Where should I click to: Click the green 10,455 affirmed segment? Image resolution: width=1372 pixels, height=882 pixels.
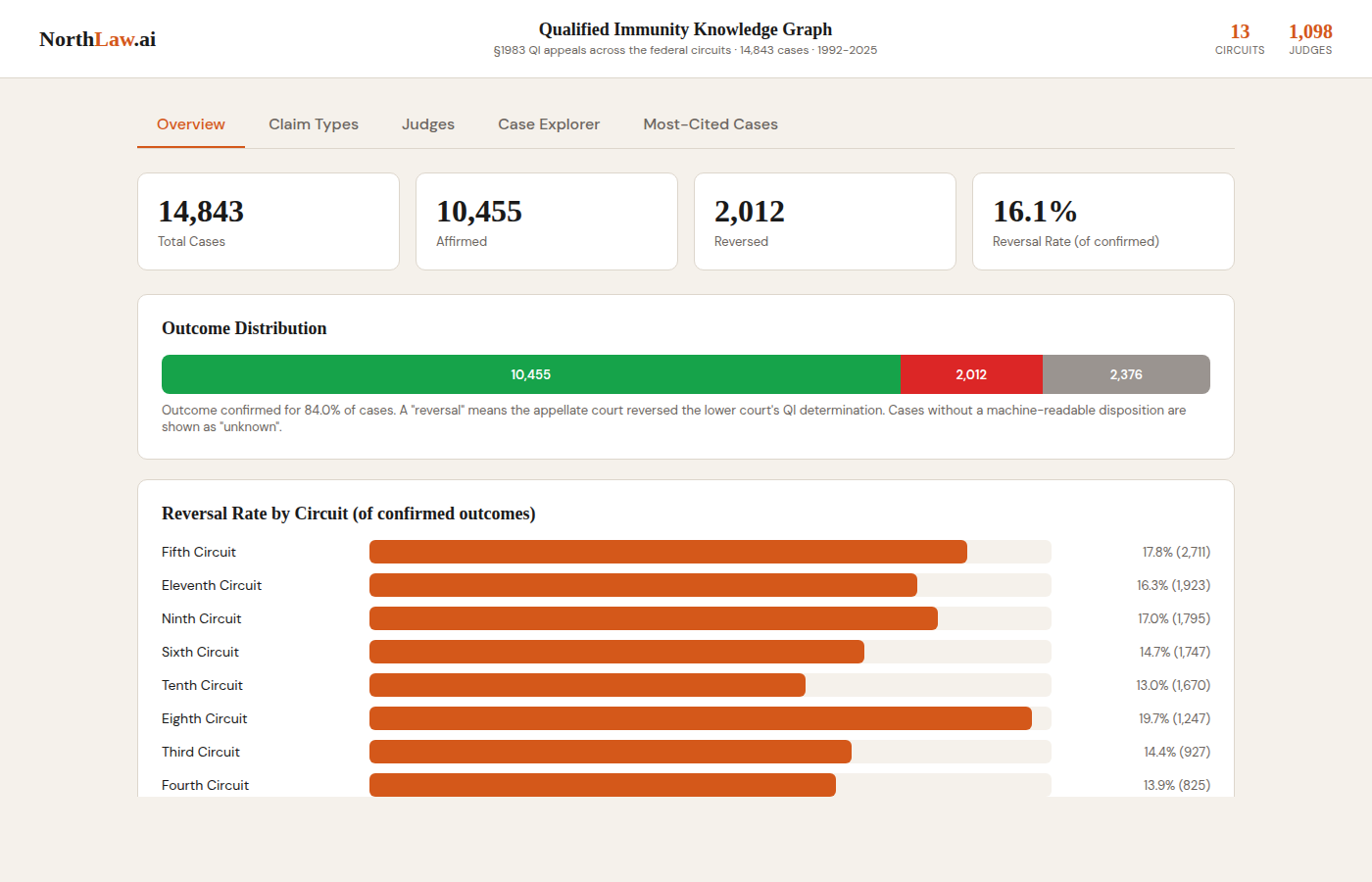(531, 374)
